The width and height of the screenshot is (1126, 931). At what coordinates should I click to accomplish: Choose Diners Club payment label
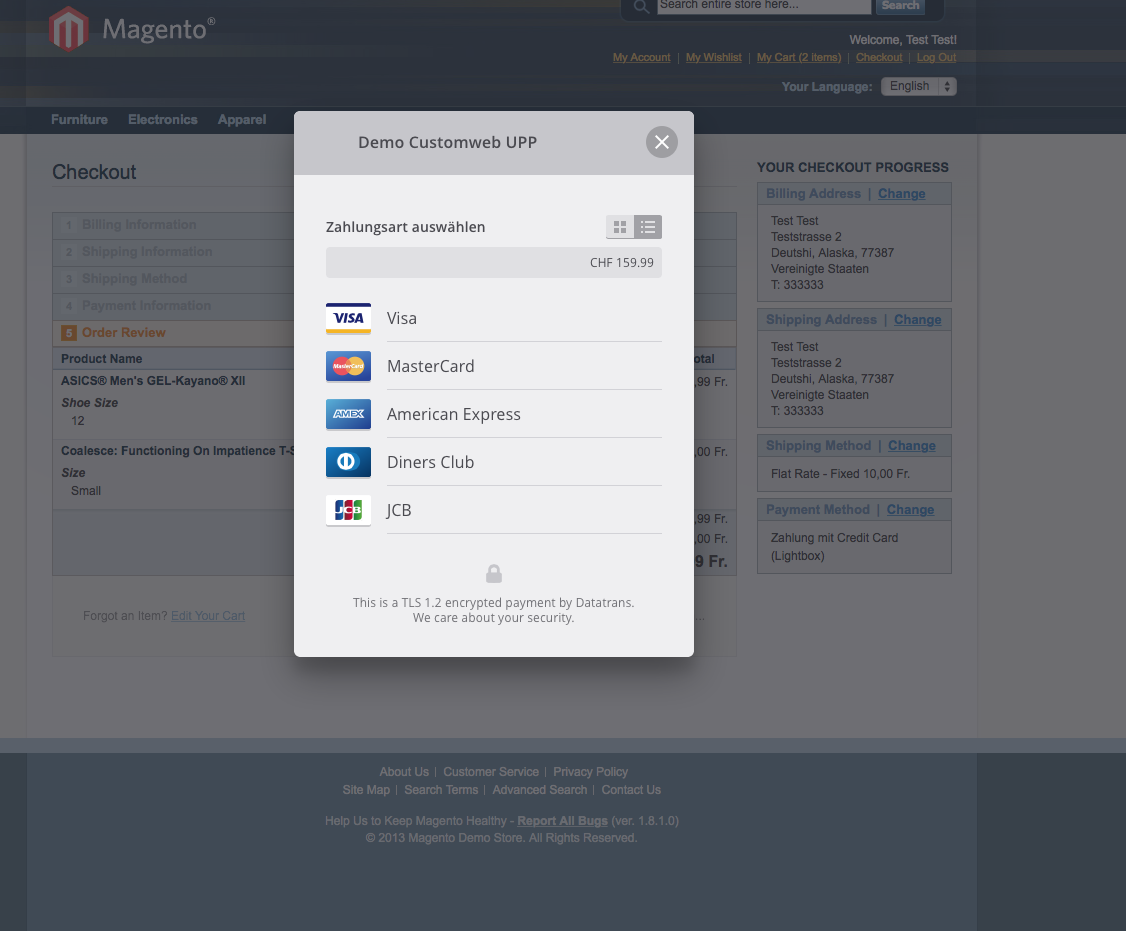tap(430, 462)
